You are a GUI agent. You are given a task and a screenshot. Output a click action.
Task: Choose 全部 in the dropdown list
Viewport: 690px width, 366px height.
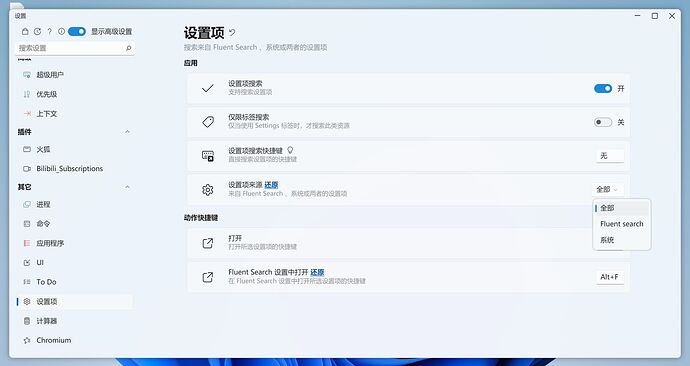(622, 208)
